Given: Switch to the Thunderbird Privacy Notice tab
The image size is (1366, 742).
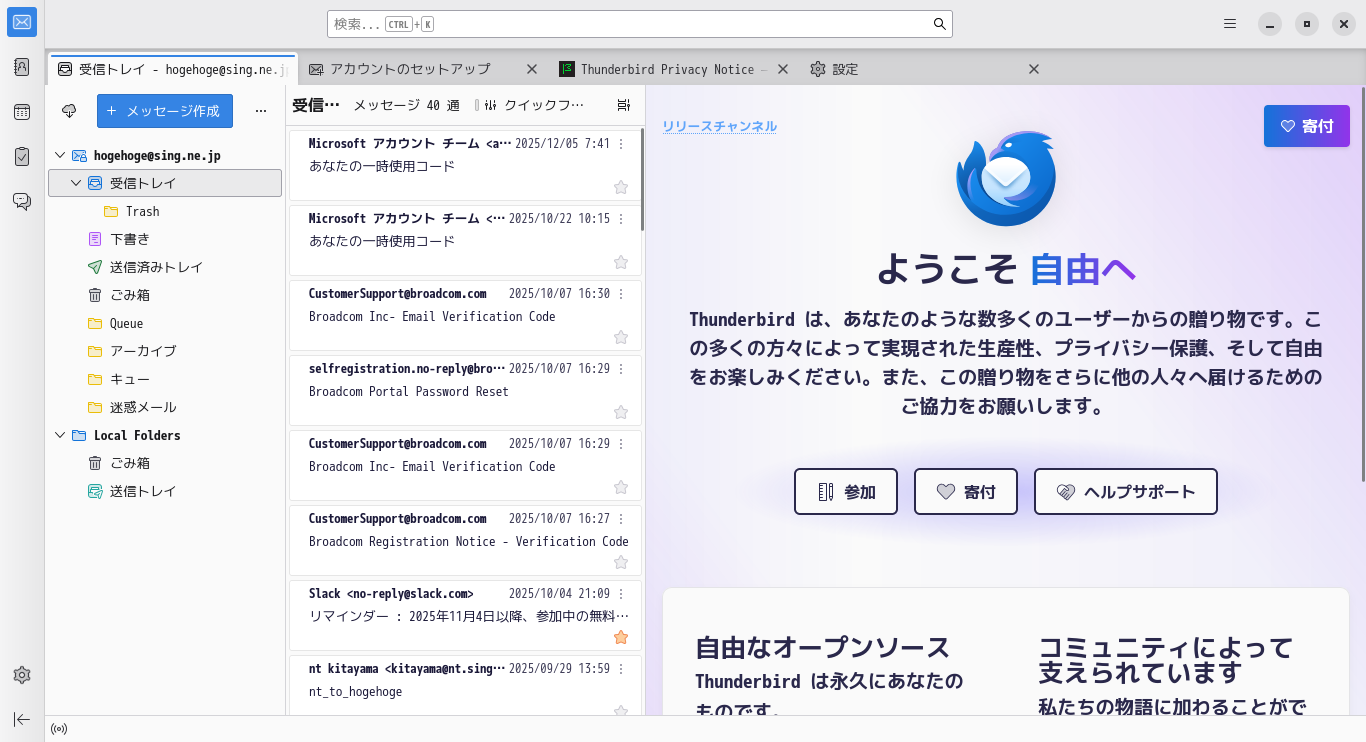Looking at the screenshot, I should 673,69.
